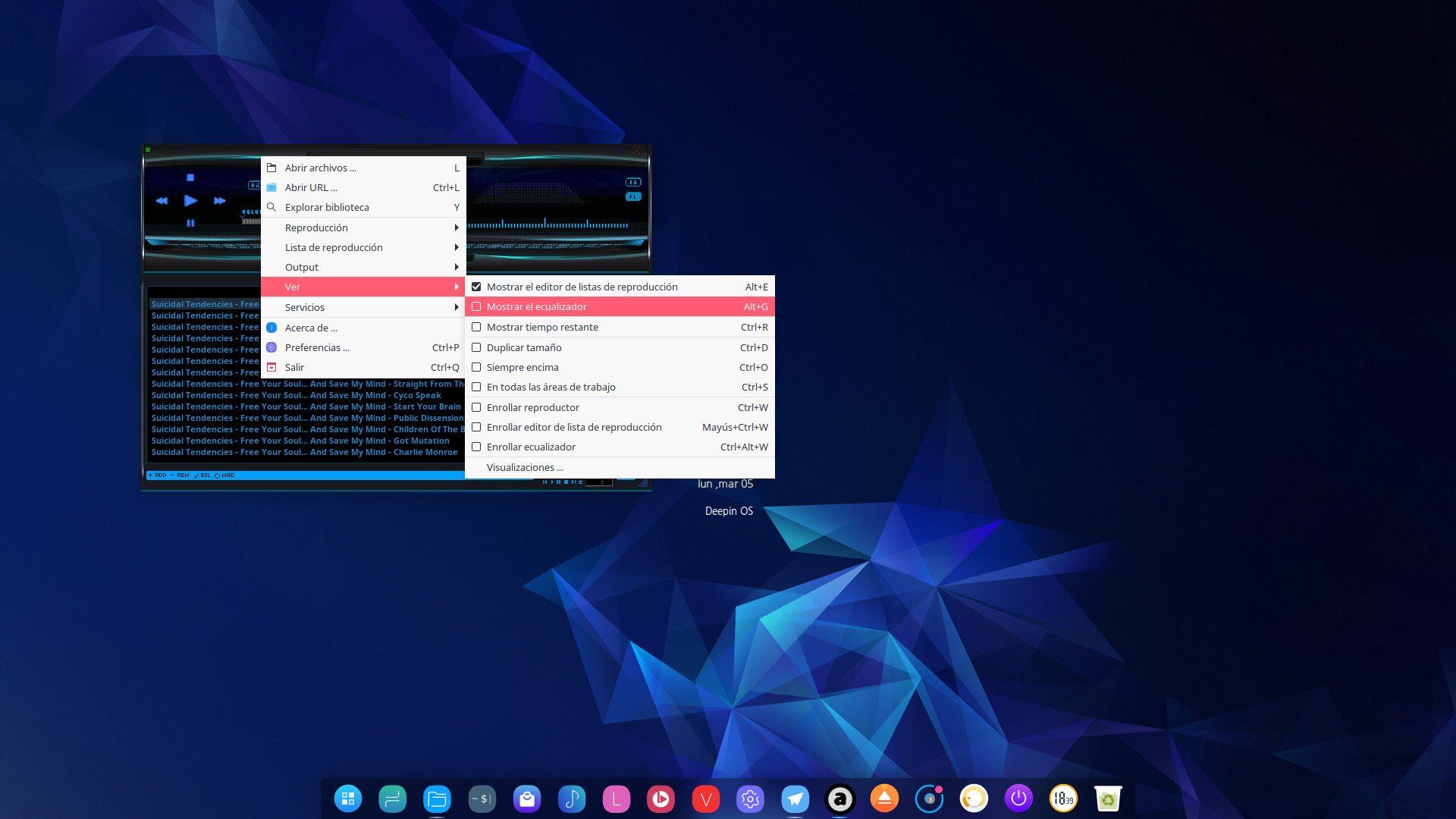Click the orange eject icon in the dock
Screen dimensions: 1456x819
point(884,799)
